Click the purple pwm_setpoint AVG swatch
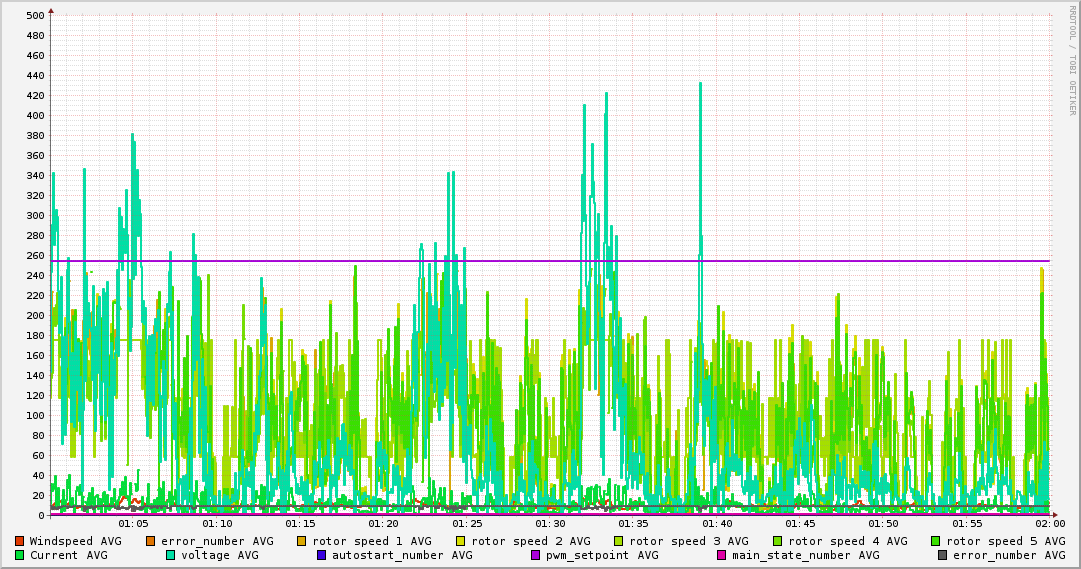This screenshot has width=1081, height=569. 535,555
